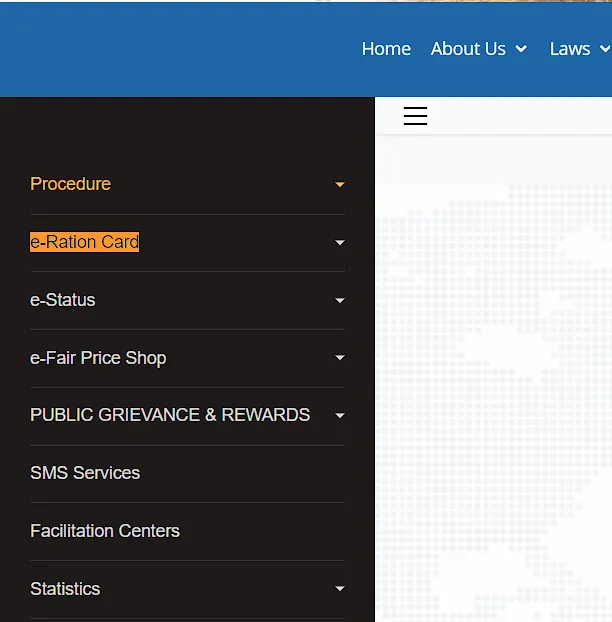Expand the e-Status dropdown arrow
Screen dimensions: 612x622
pyautogui.click(x=340, y=300)
